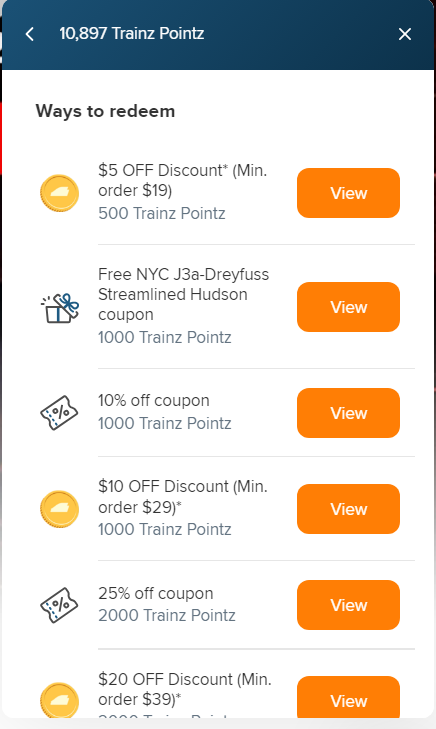Screen dimensions: 436x729
Task: View the 10% off coupon reward
Action: [x=349, y=413]
